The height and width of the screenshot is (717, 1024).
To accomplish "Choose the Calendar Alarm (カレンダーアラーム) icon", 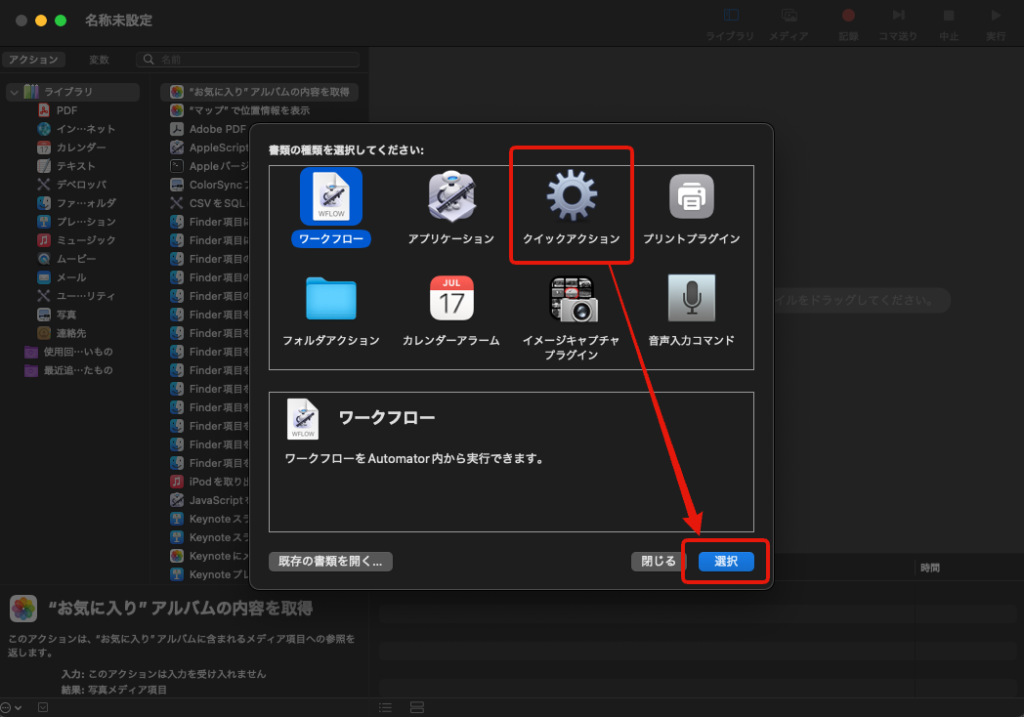I will click(x=451, y=298).
